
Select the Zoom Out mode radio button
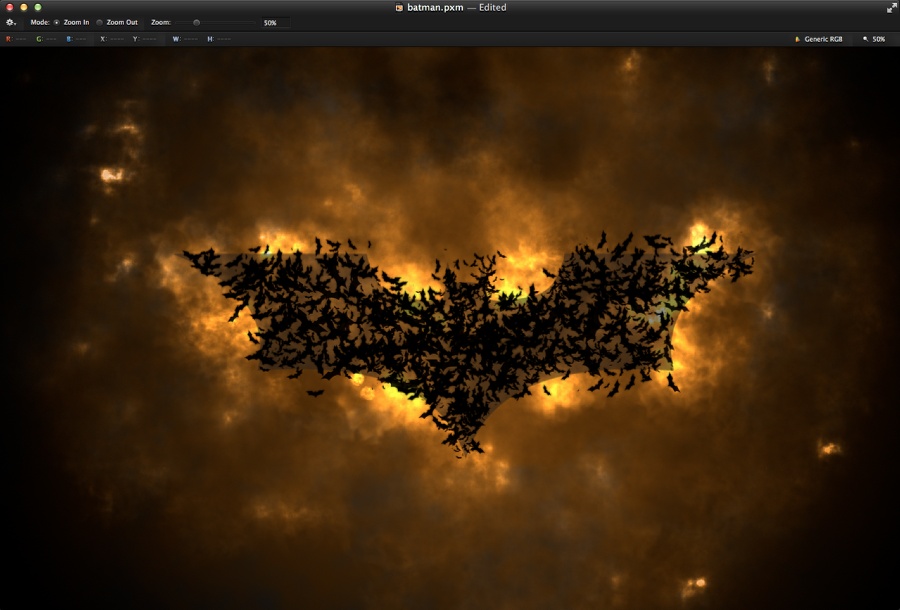click(99, 22)
